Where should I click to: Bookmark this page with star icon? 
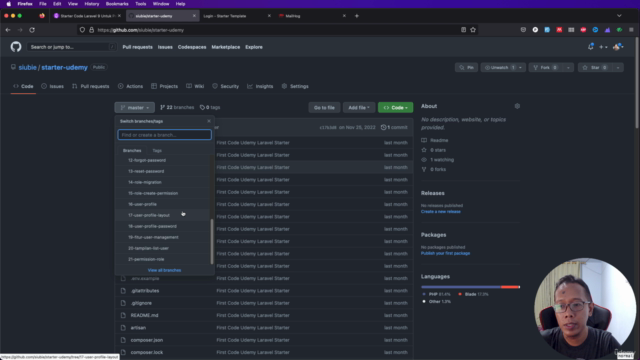473,30
